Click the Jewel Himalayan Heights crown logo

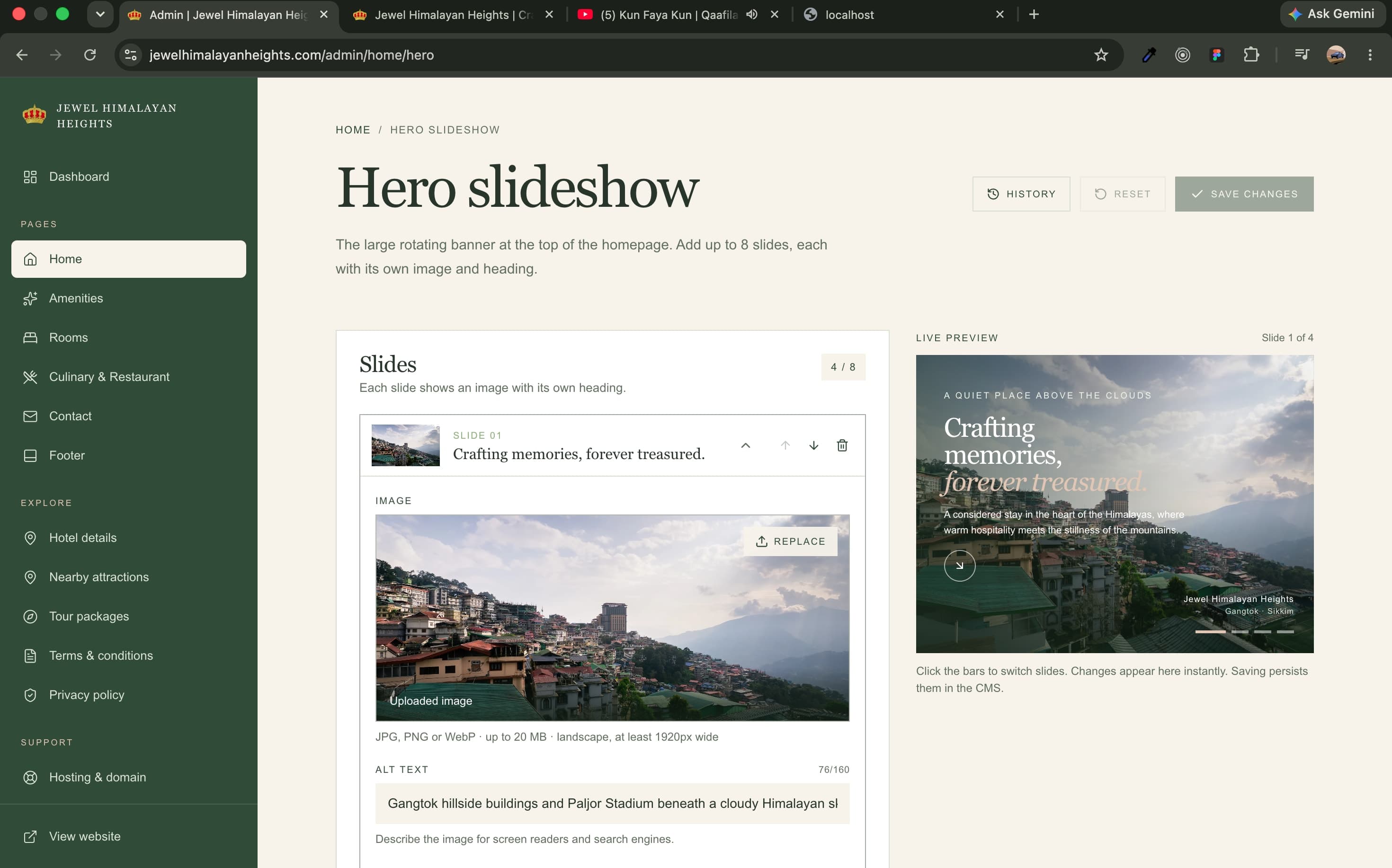click(34, 115)
